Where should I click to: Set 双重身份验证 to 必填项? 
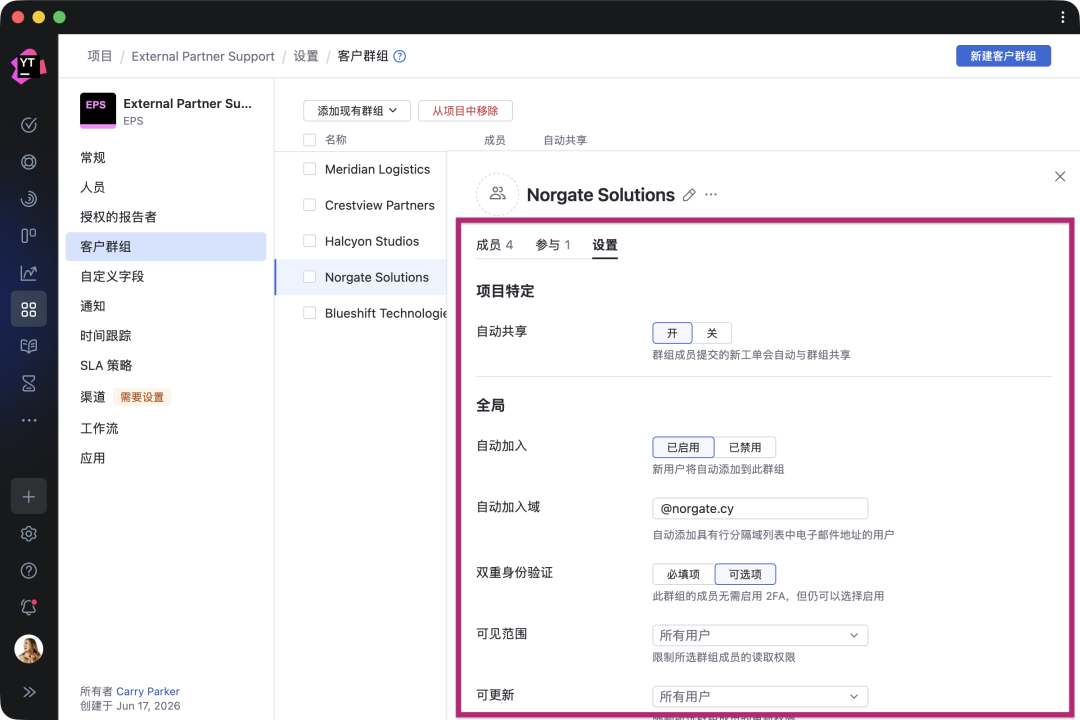pos(683,575)
